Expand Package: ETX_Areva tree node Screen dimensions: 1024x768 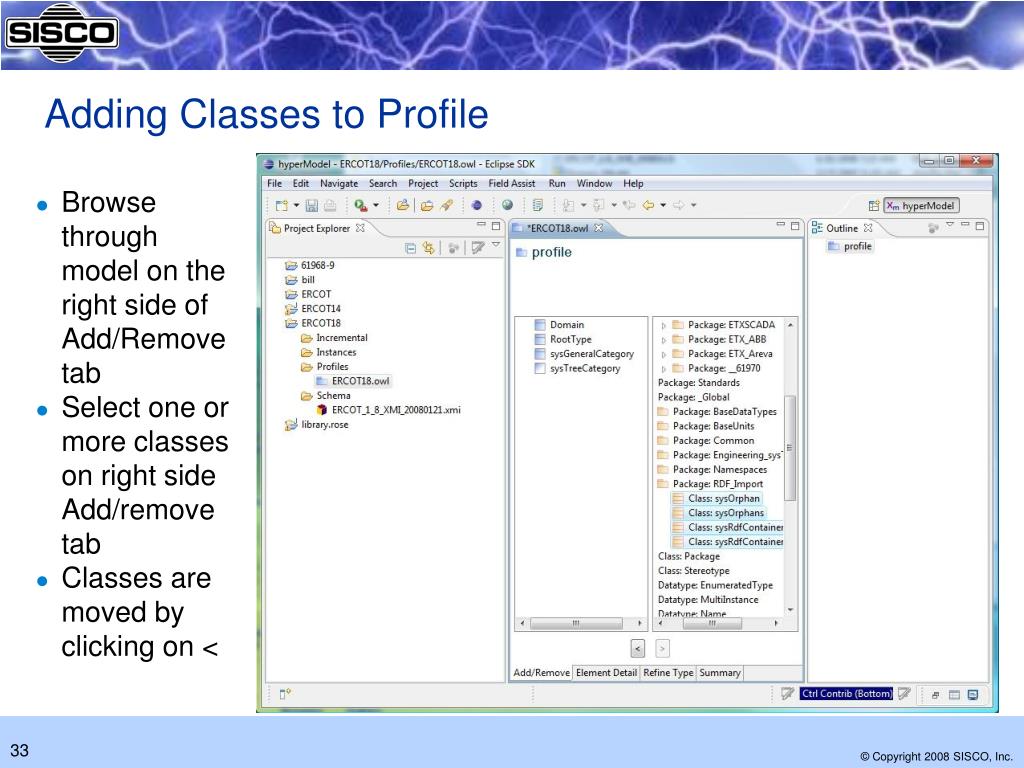coord(664,354)
